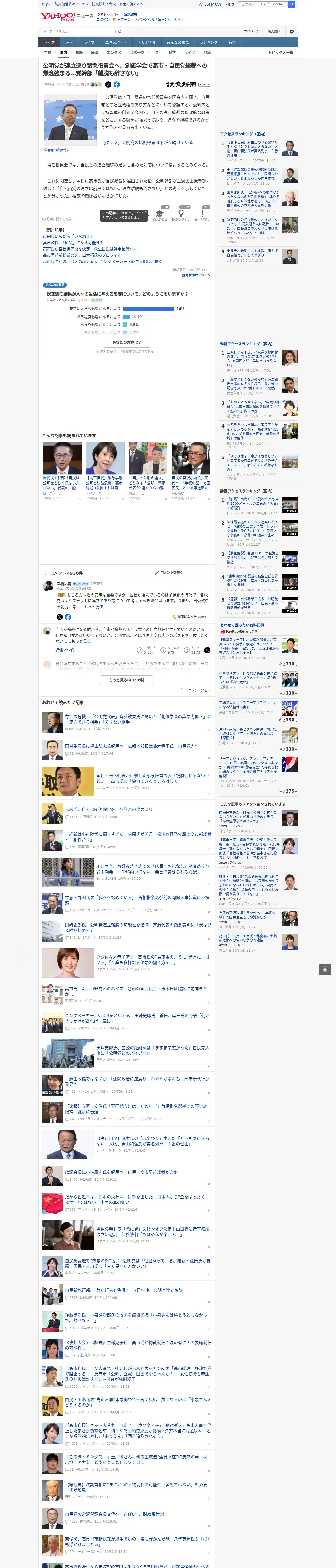Share the second comment on X
Image resolution: width=336 pixels, height=1568 pixels.
coord(207,650)
